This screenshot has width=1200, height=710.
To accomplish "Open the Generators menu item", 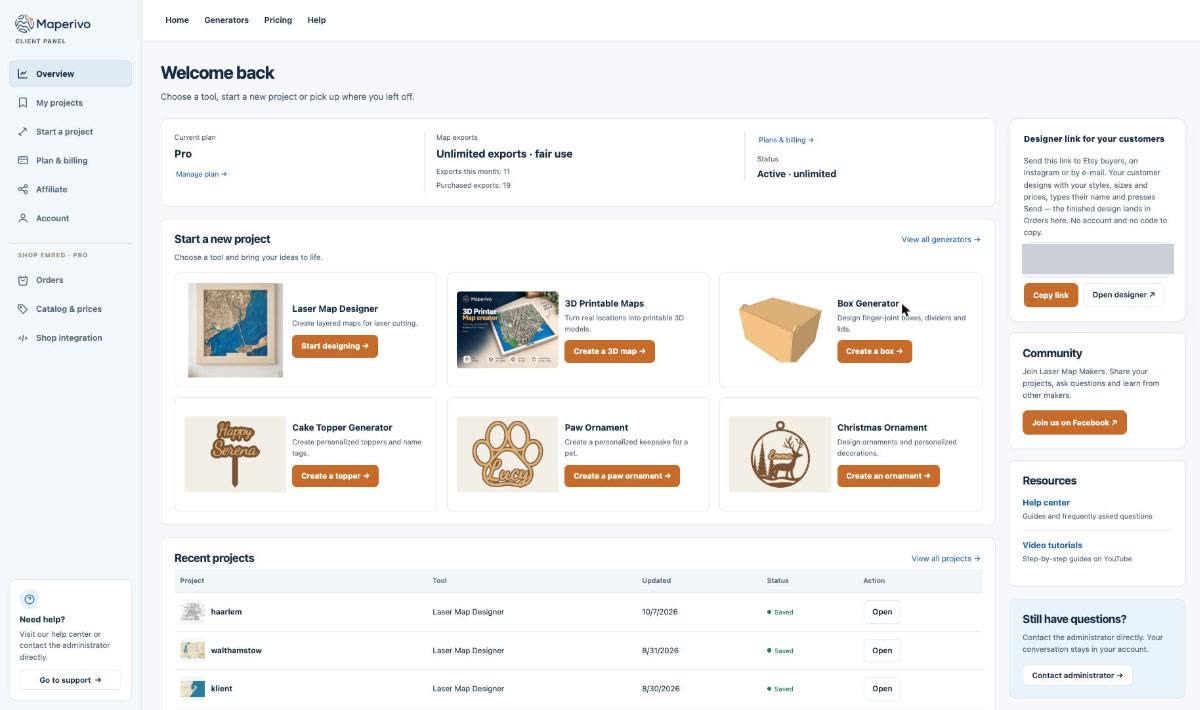I will (226, 20).
